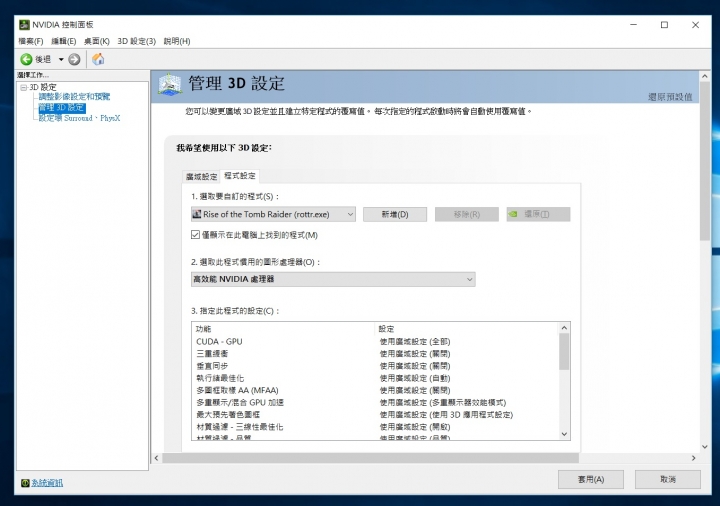
Task: Select the 三重緩衝 setting row
Action: tap(375, 354)
